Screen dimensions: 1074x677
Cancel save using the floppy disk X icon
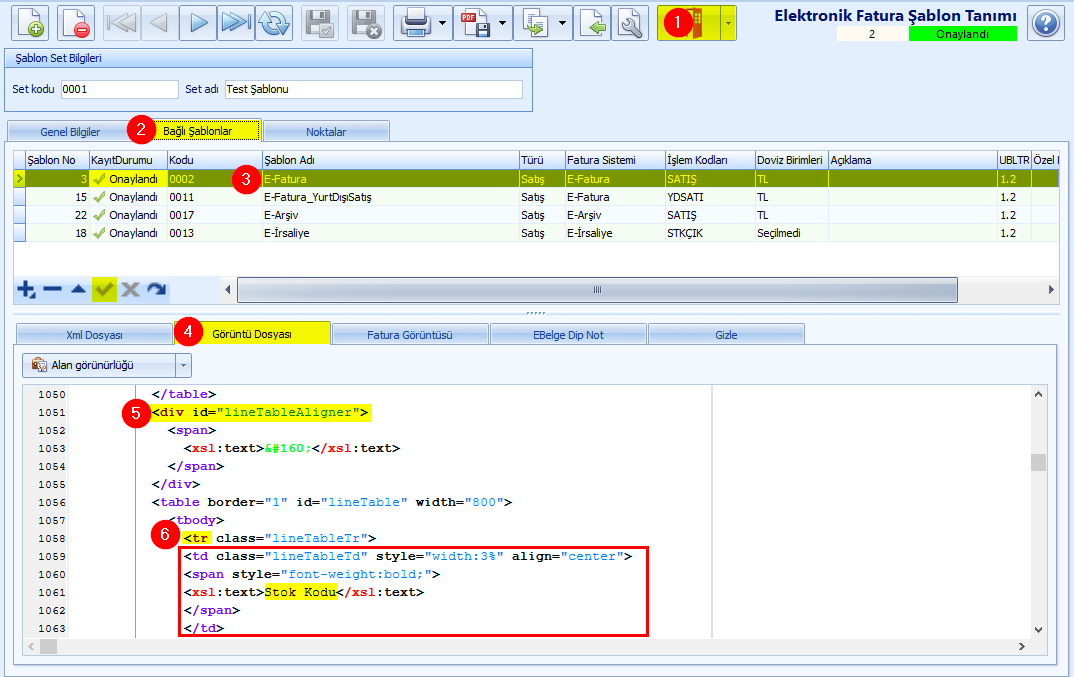pyautogui.click(x=366, y=23)
